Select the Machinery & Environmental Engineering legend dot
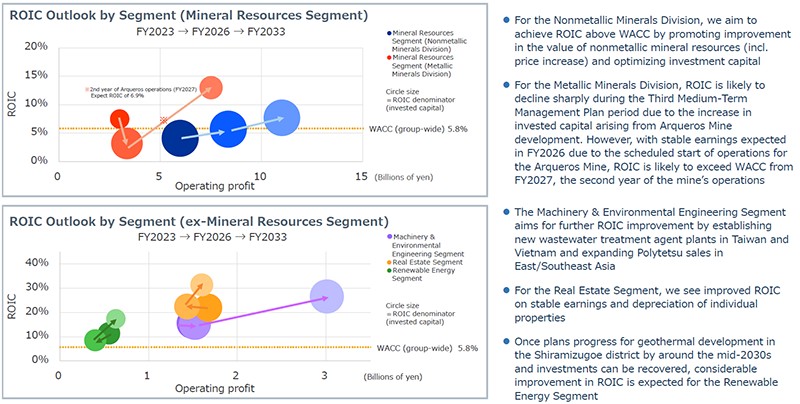The height and width of the screenshot is (404, 800). click(388, 237)
